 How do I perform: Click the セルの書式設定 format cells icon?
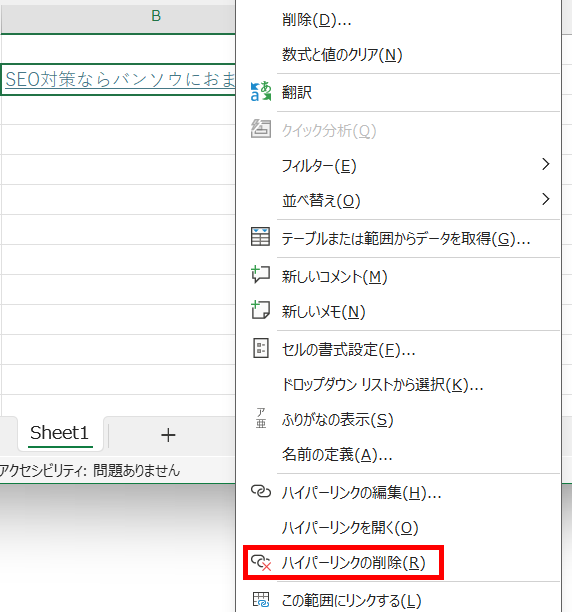pos(261,348)
